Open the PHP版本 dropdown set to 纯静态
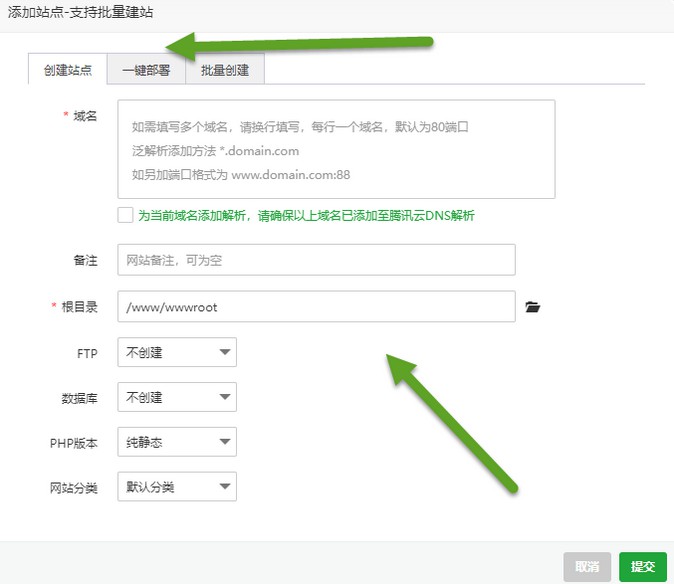The height and width of the screenshot is (584, 674). pyautogui.click(x=177, y=442)
